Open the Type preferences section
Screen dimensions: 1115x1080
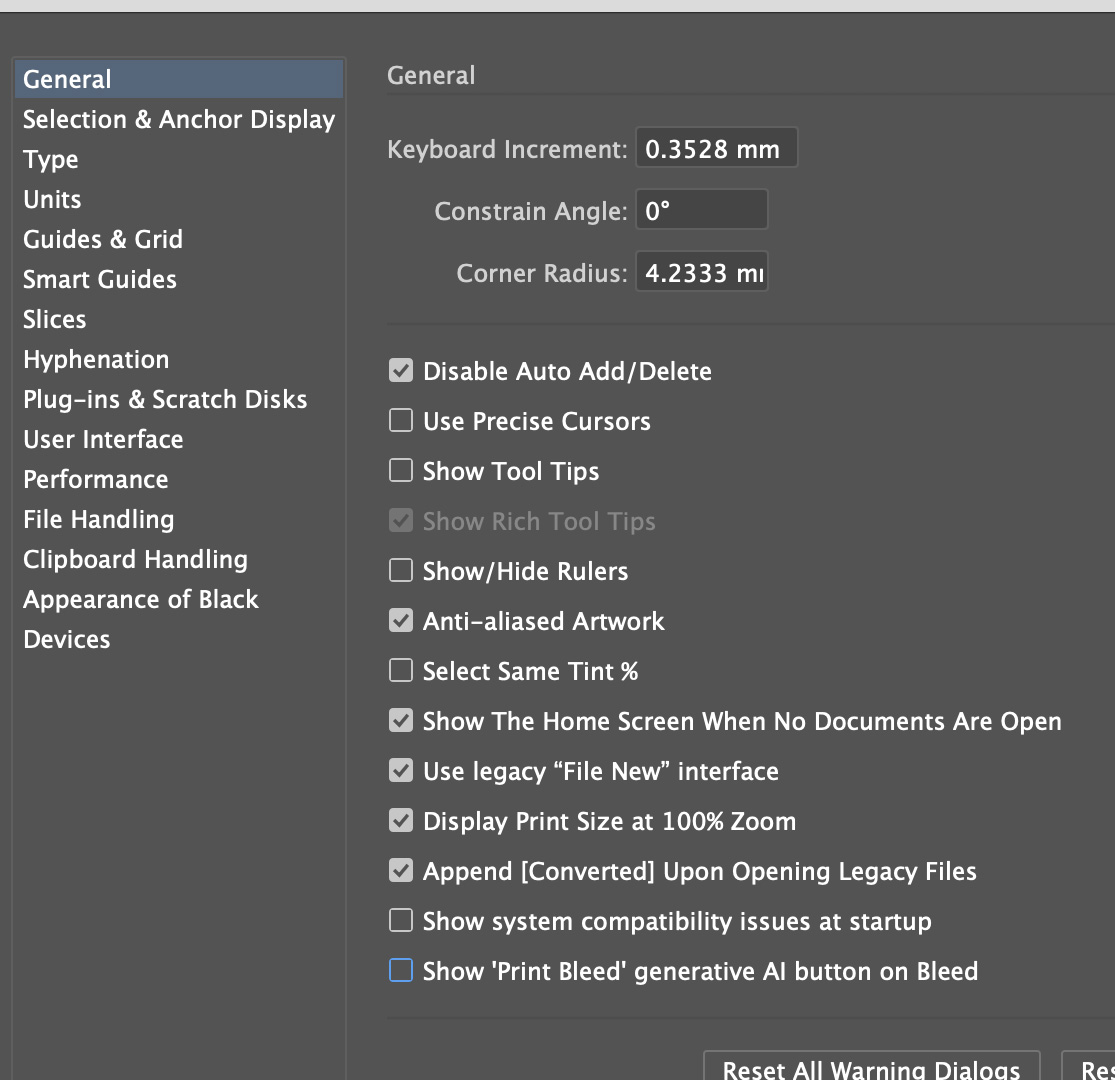click(50, 159)
